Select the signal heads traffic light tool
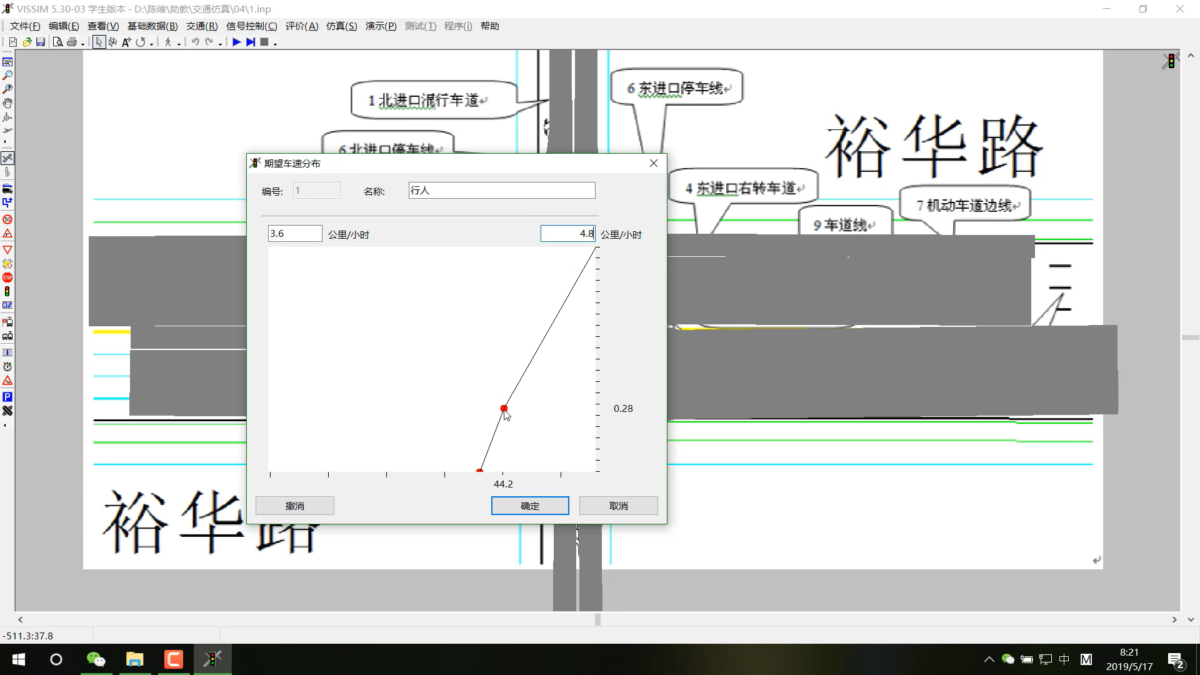 coord(7,291)
